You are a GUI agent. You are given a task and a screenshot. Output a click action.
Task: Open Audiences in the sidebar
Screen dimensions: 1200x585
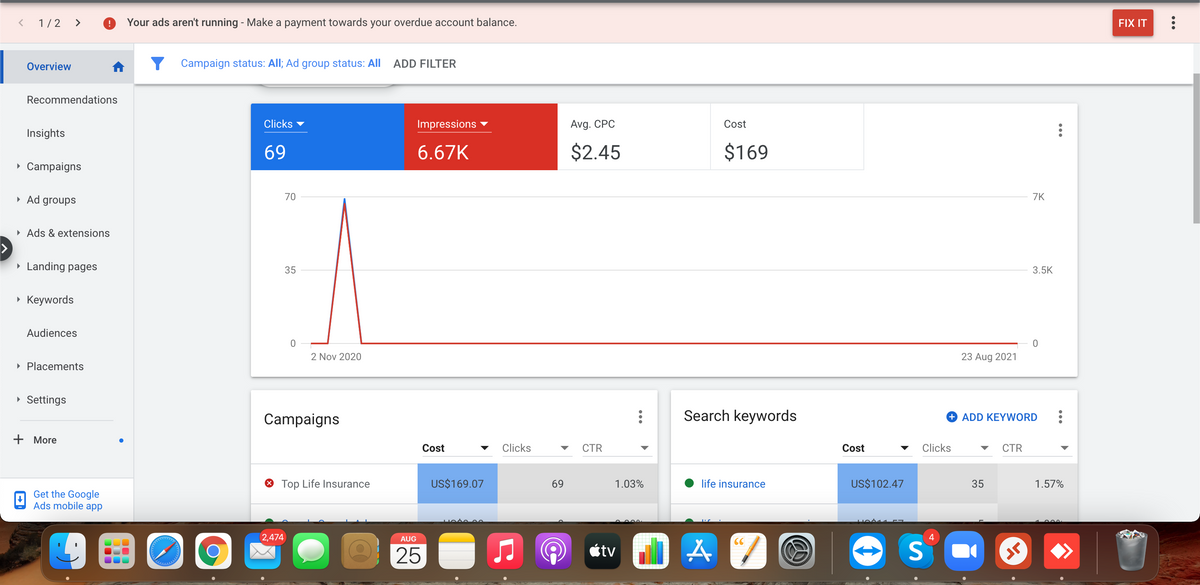(52, 333)
